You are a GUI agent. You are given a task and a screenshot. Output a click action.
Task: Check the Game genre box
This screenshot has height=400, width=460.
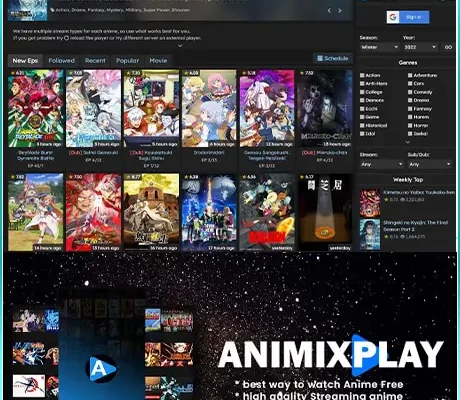coord(362,117)
